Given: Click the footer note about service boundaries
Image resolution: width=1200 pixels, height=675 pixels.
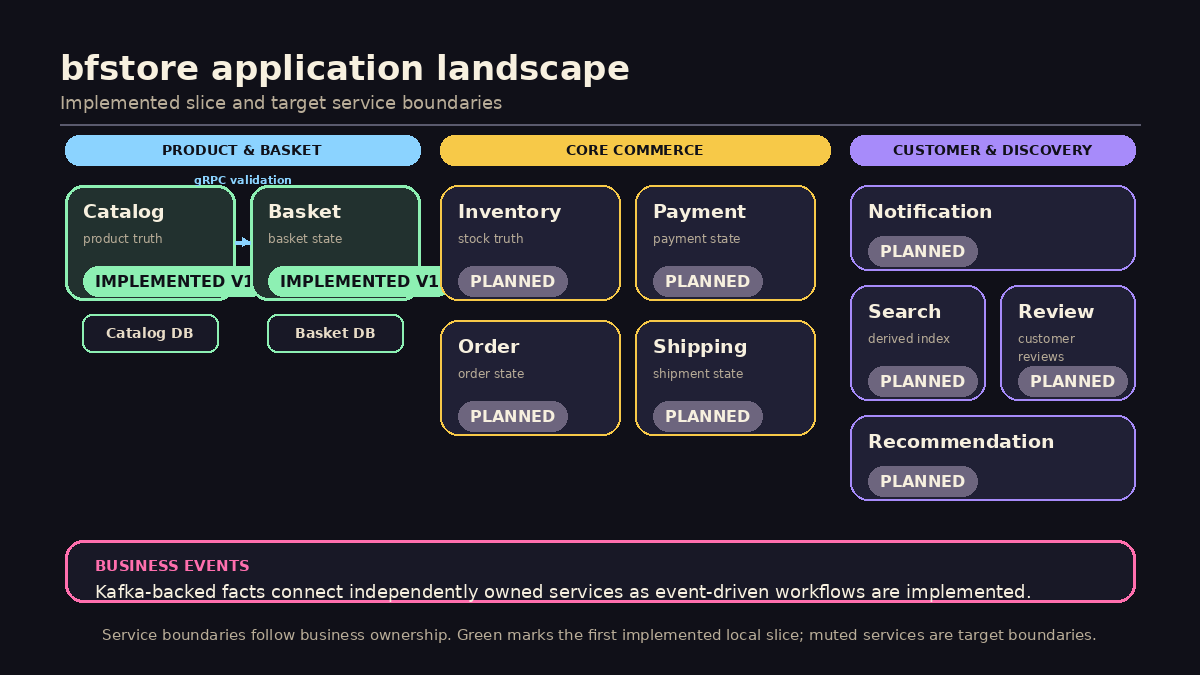Looking at the screenshot, I should (599, 635).
